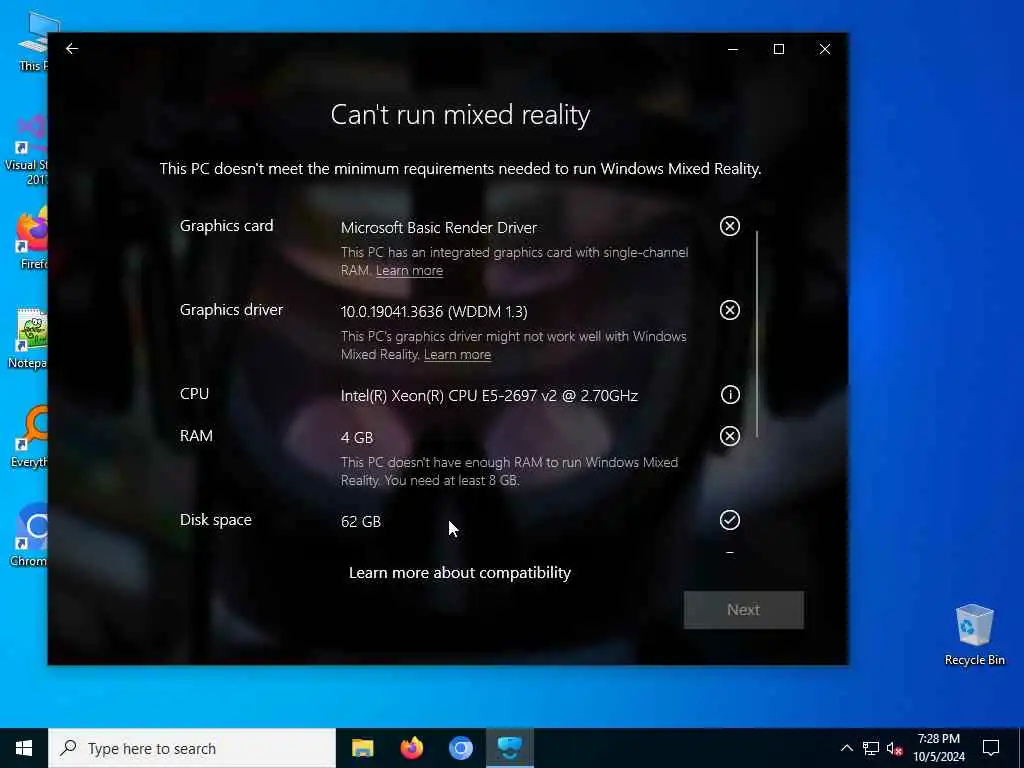Click the RAM label
1024x768 pixels.
(x=197, y=436)
